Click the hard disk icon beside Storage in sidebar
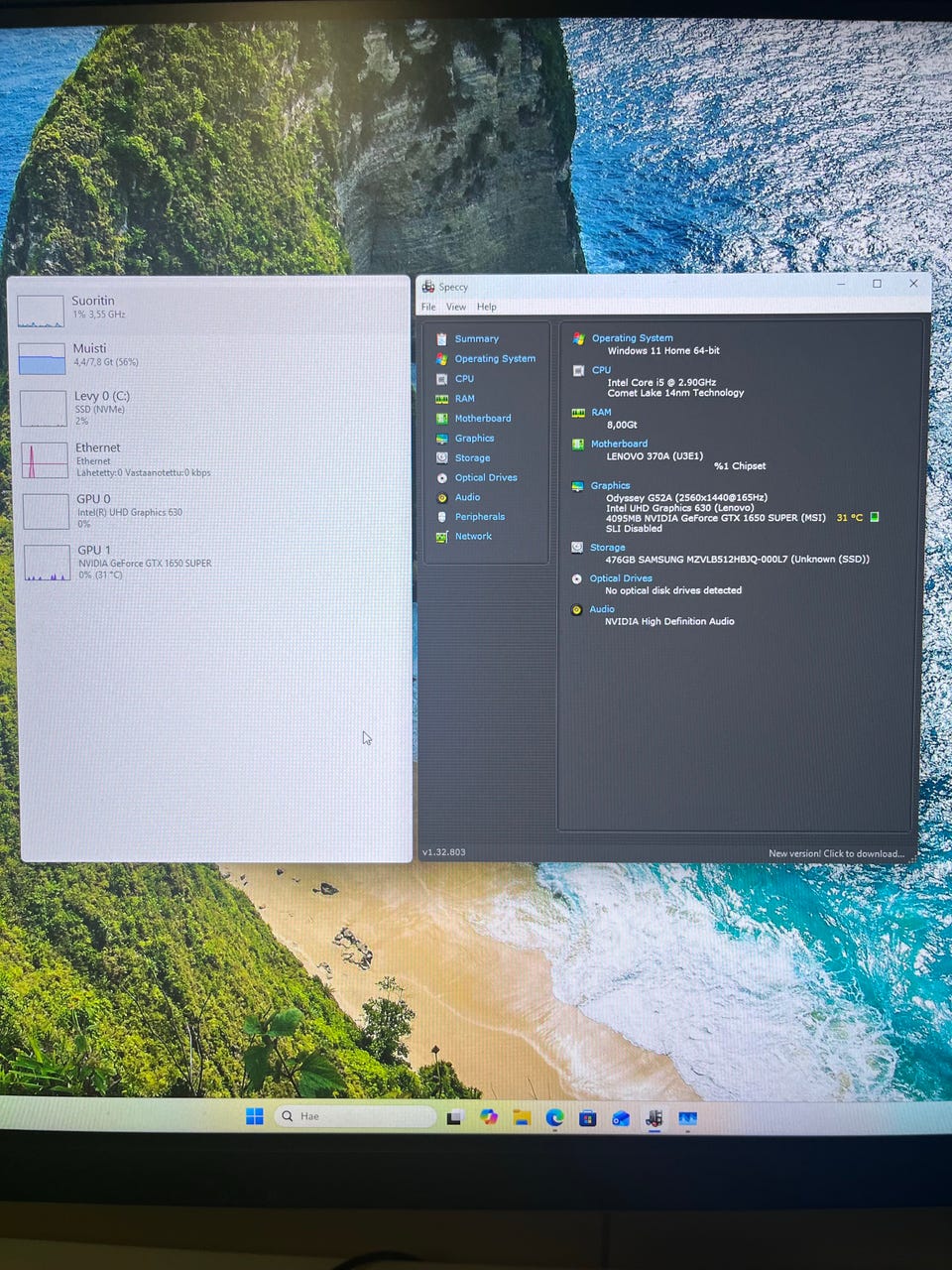 [442, 457]
